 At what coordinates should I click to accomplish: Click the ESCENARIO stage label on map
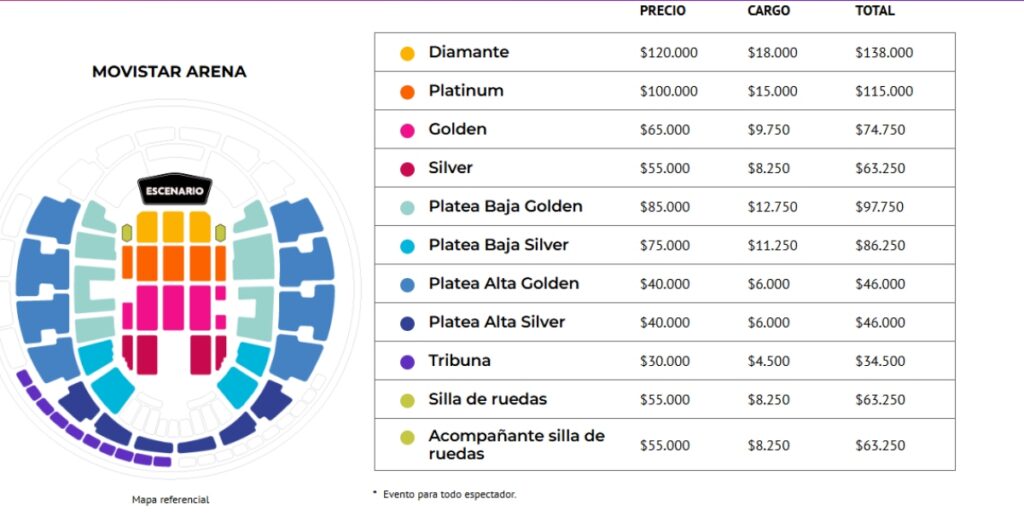[174, 191]
